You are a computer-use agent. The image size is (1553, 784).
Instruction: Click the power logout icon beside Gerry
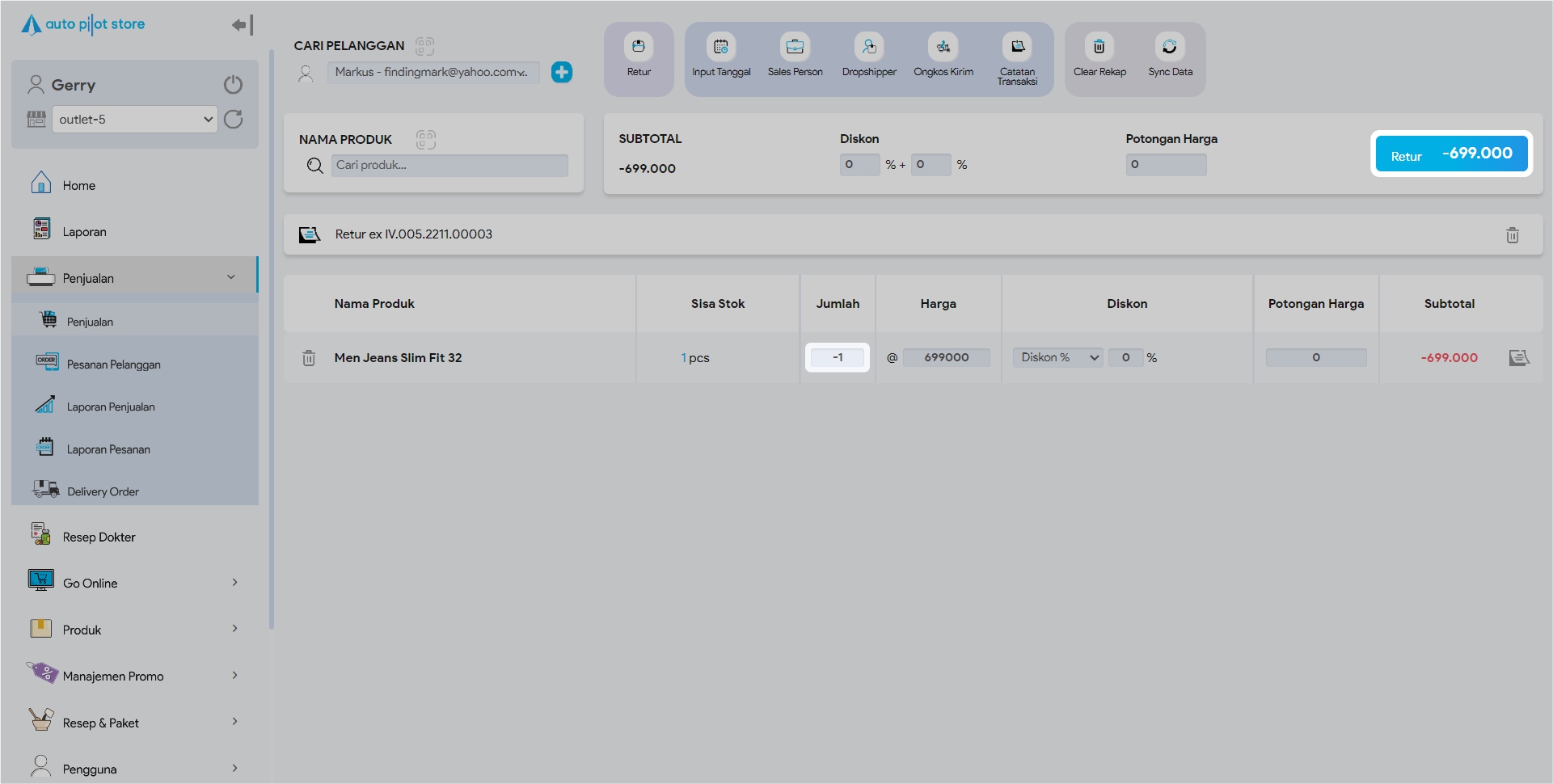tap(233, 85)
